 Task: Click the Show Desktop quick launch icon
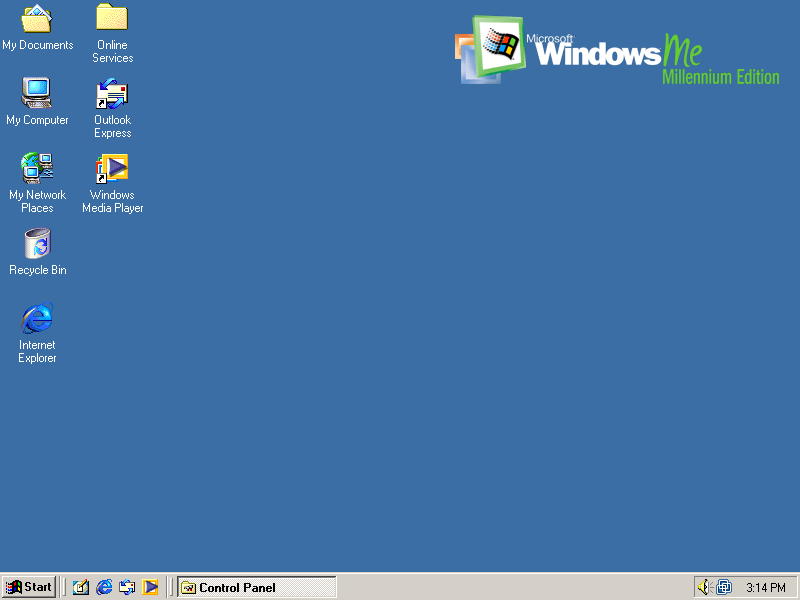(x=81, y=587)
